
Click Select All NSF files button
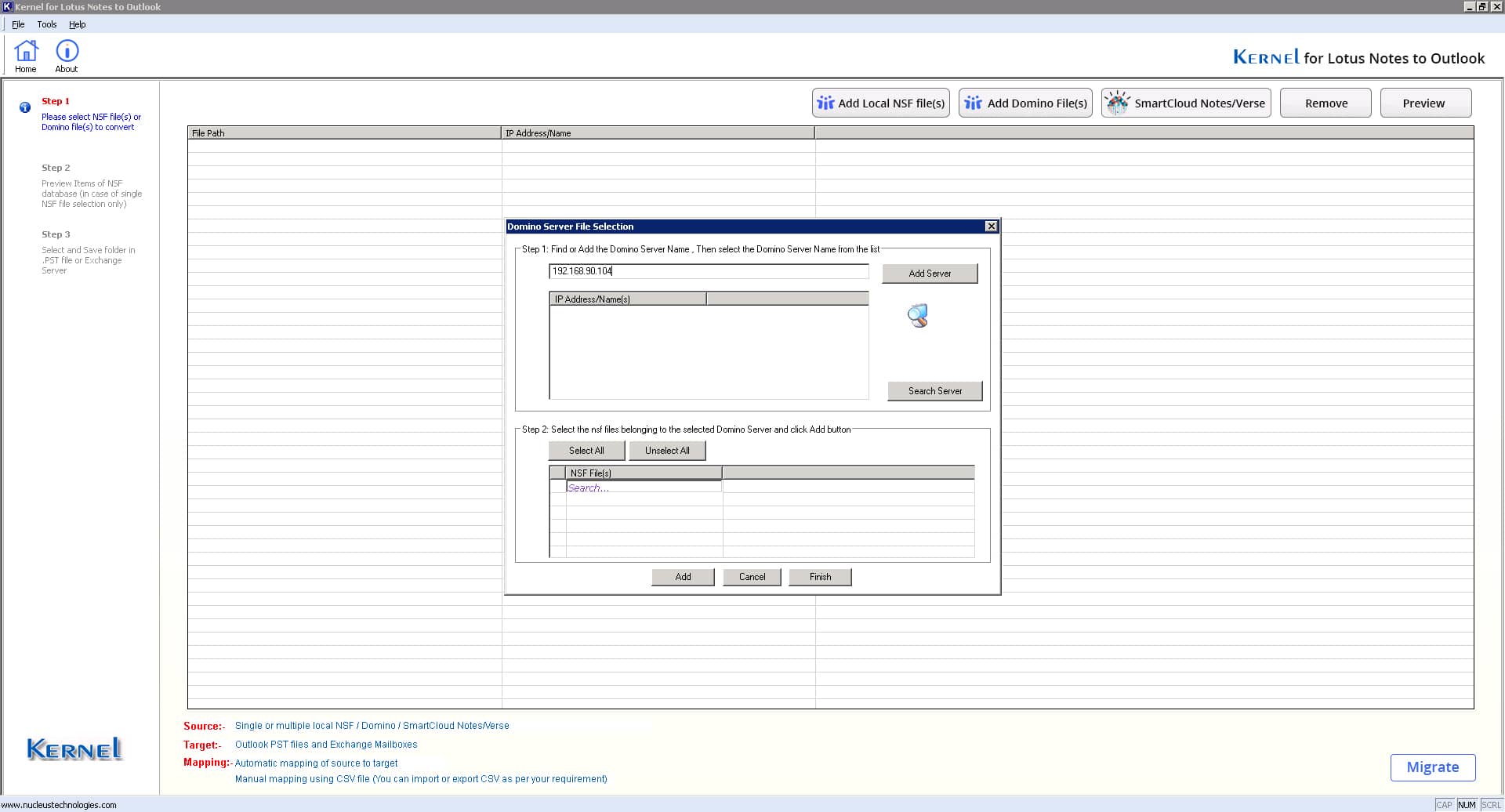pyautogui.click(x=586, y=451)
